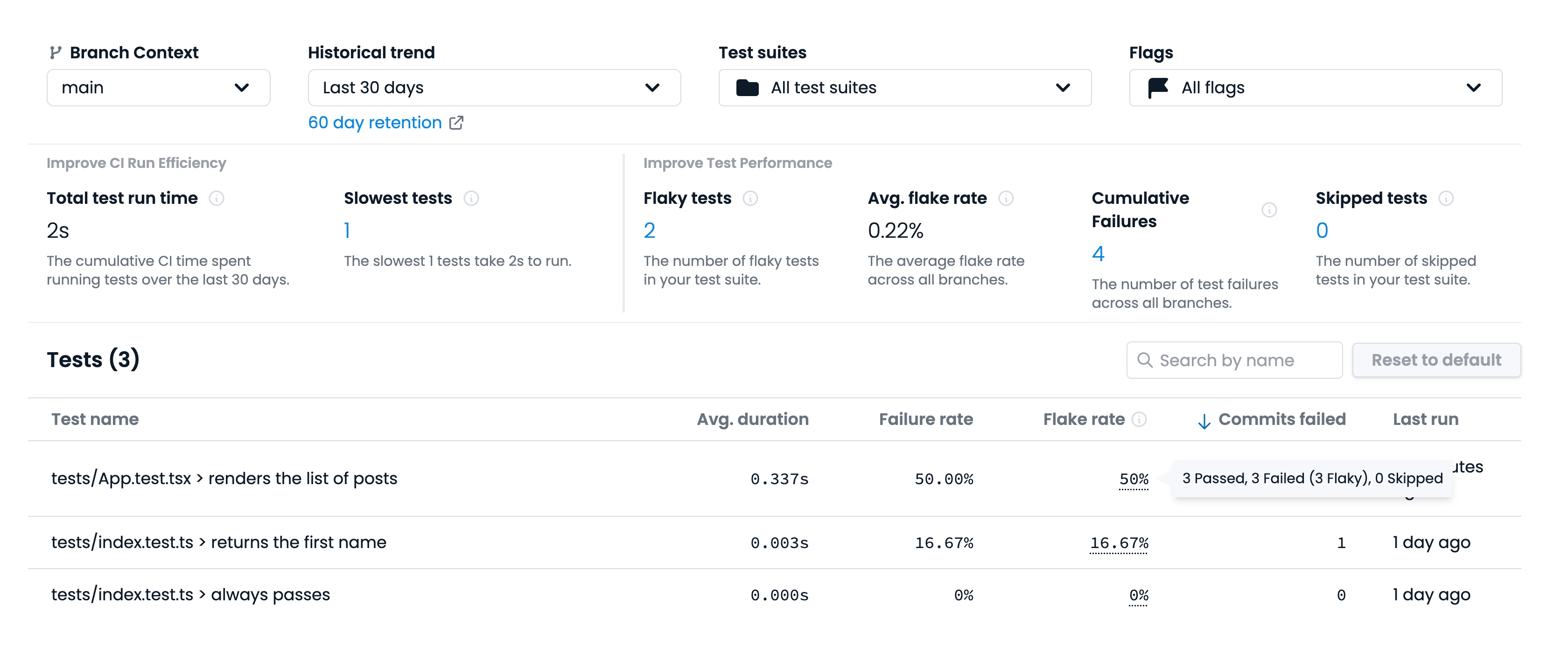This screenshot has width=1568, height=667.
Task: Click the 50% flake rate link
Action: pyautogui.click(x=1133, y=479)
